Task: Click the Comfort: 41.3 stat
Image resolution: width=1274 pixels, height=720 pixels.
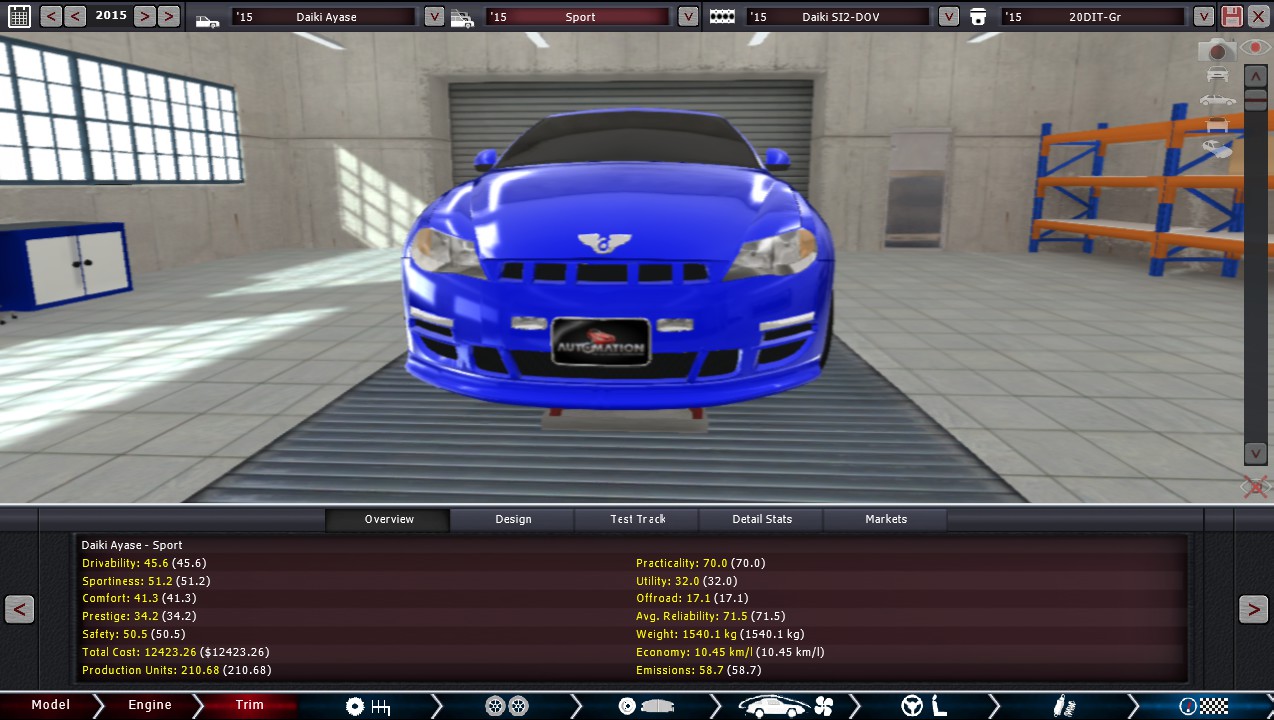Action: (x=139, y=599)
